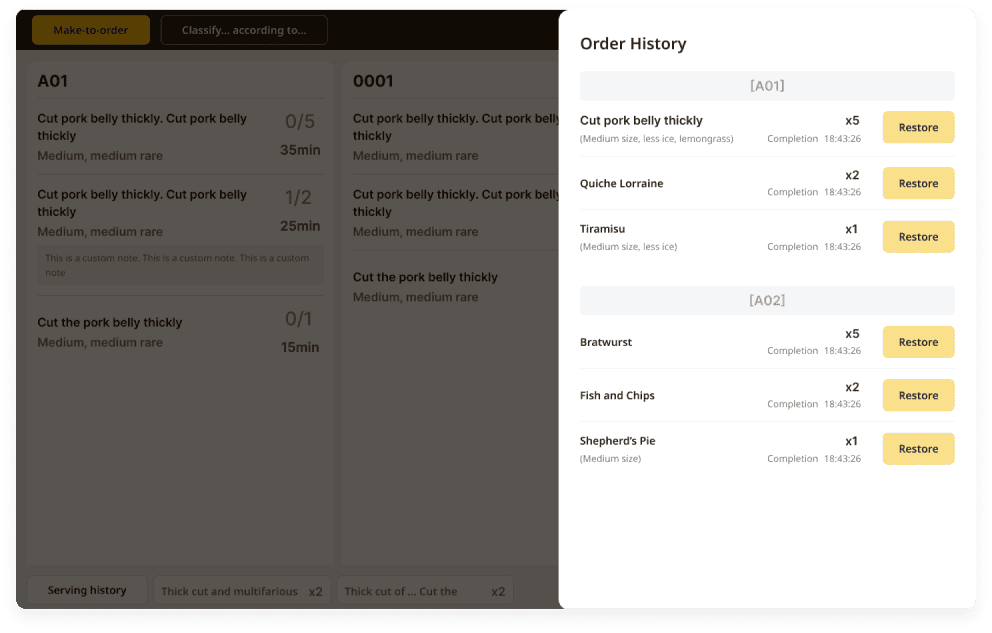Image resolution: width=992 pixels, height=633 pixels.
Task: Select Cut the pork belly thickly in A01
Action: point(109,323)
